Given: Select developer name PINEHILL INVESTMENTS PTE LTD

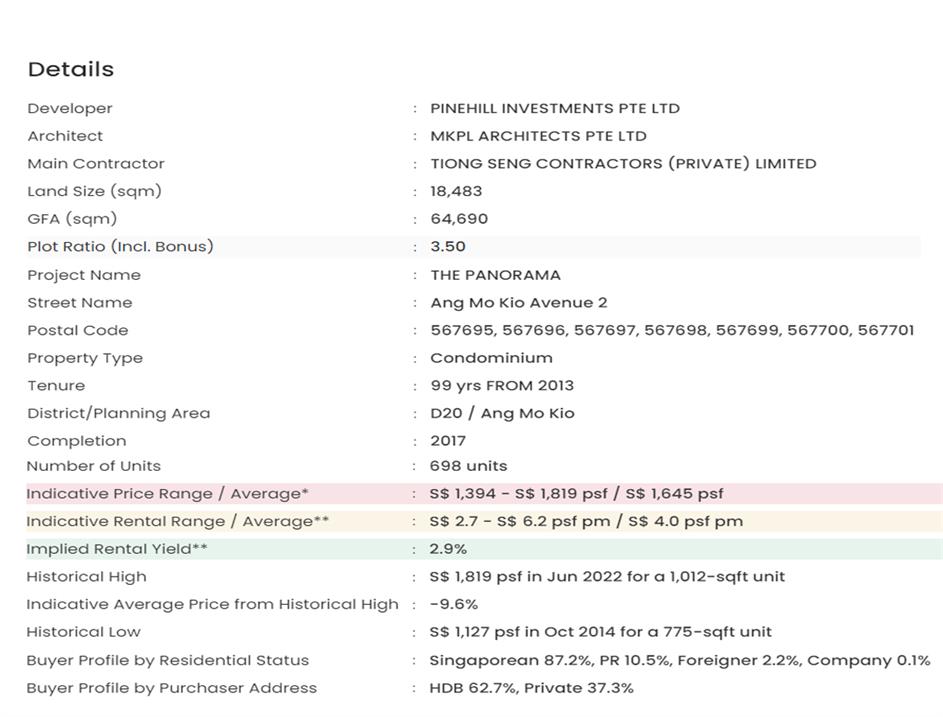Looking at the screenshot, I should pyautogui.click(x=554, y=108).
